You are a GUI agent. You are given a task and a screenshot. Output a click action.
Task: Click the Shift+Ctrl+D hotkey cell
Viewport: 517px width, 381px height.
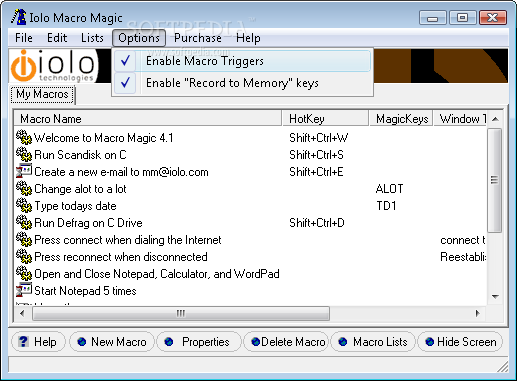[x=317, y=223]
